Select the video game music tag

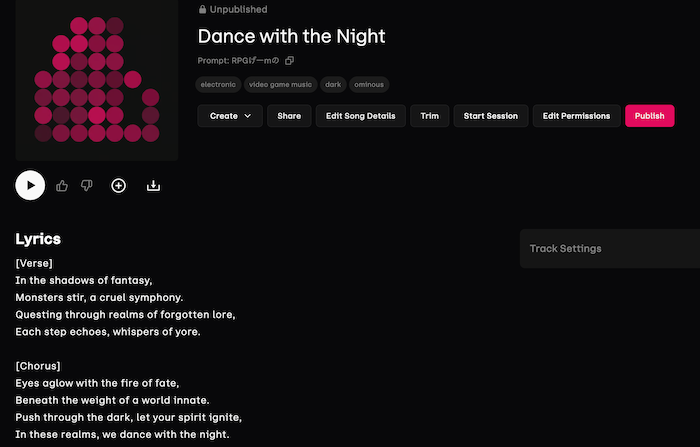(x=279, y=85)
